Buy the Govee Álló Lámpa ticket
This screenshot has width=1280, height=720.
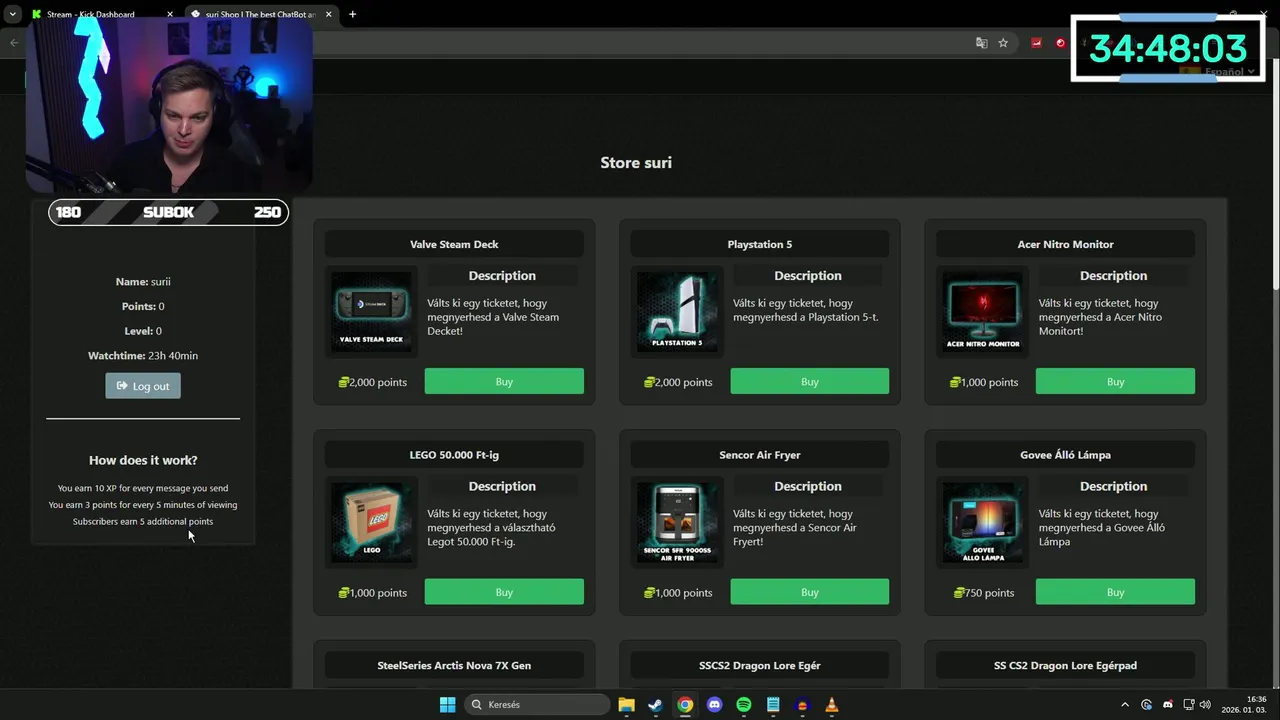coord(1115,592)
